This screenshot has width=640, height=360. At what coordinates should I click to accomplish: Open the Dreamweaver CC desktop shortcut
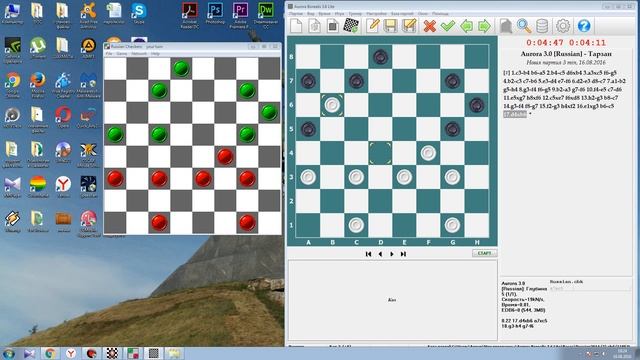coord(266,15)
